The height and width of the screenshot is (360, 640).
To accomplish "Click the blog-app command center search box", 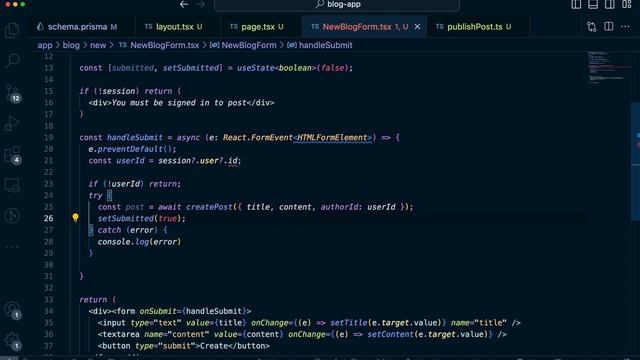I will pos(337,4).
